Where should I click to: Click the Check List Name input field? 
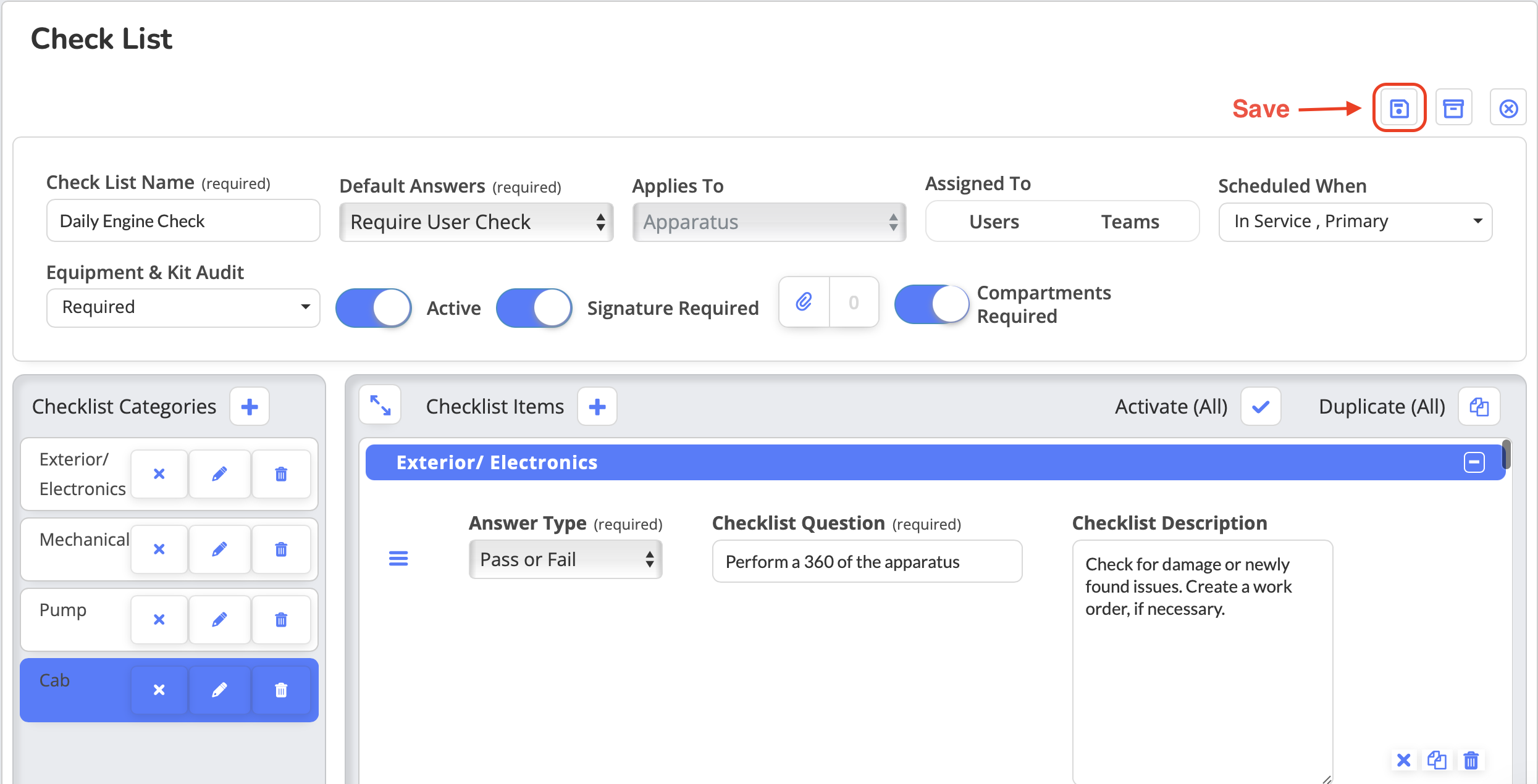coord(183,221)
